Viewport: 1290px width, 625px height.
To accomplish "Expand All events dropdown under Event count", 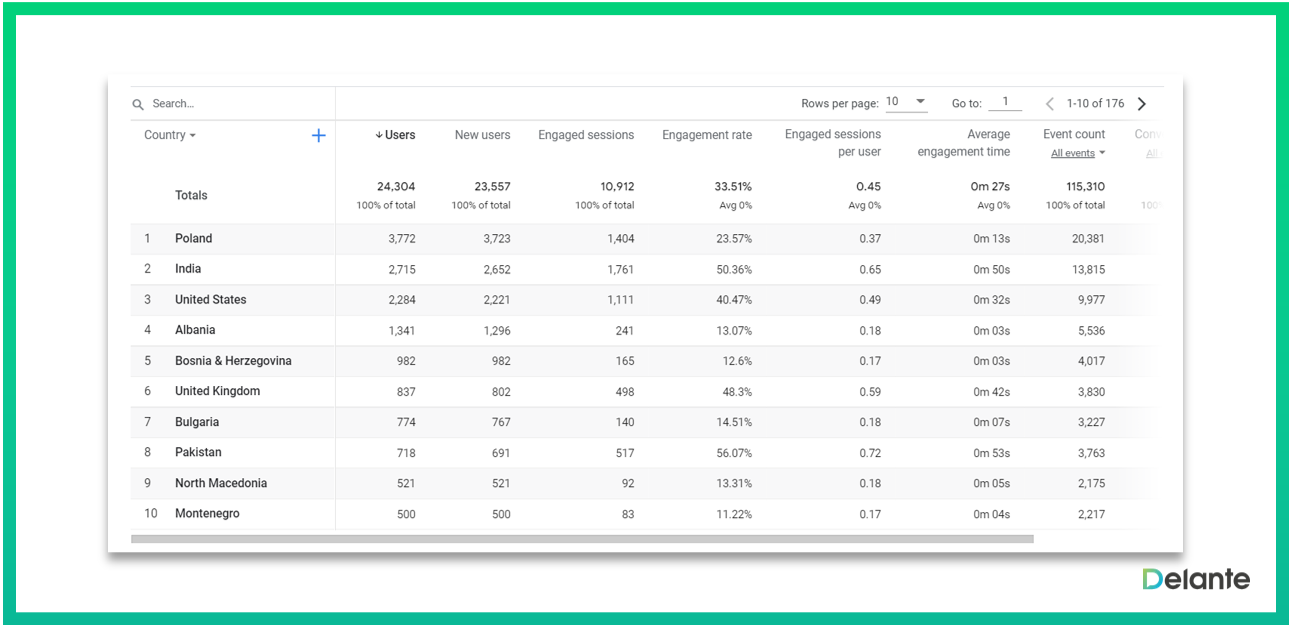I will click(1078, 154).
